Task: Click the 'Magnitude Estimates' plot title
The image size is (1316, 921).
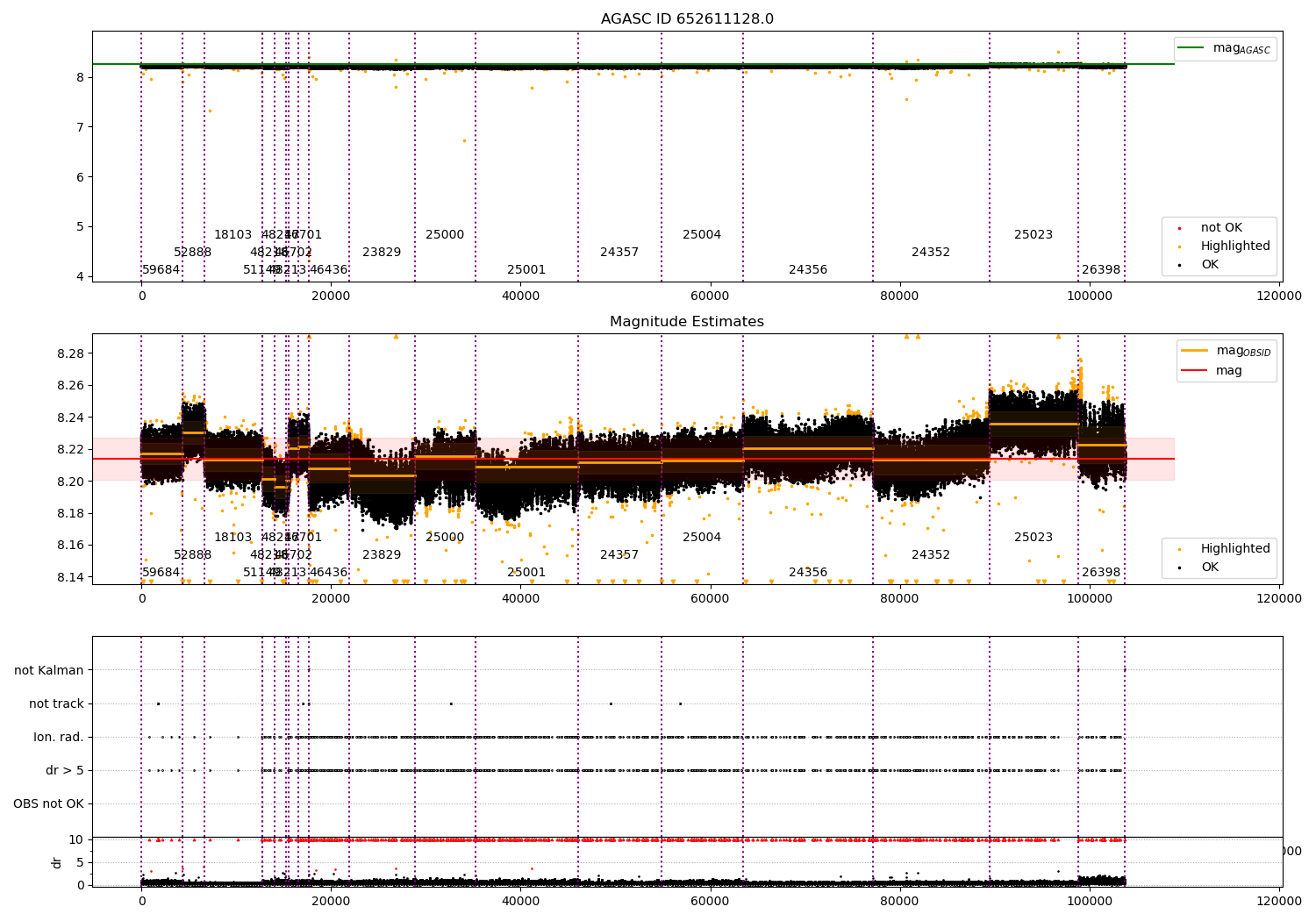Action: (687, 322)
